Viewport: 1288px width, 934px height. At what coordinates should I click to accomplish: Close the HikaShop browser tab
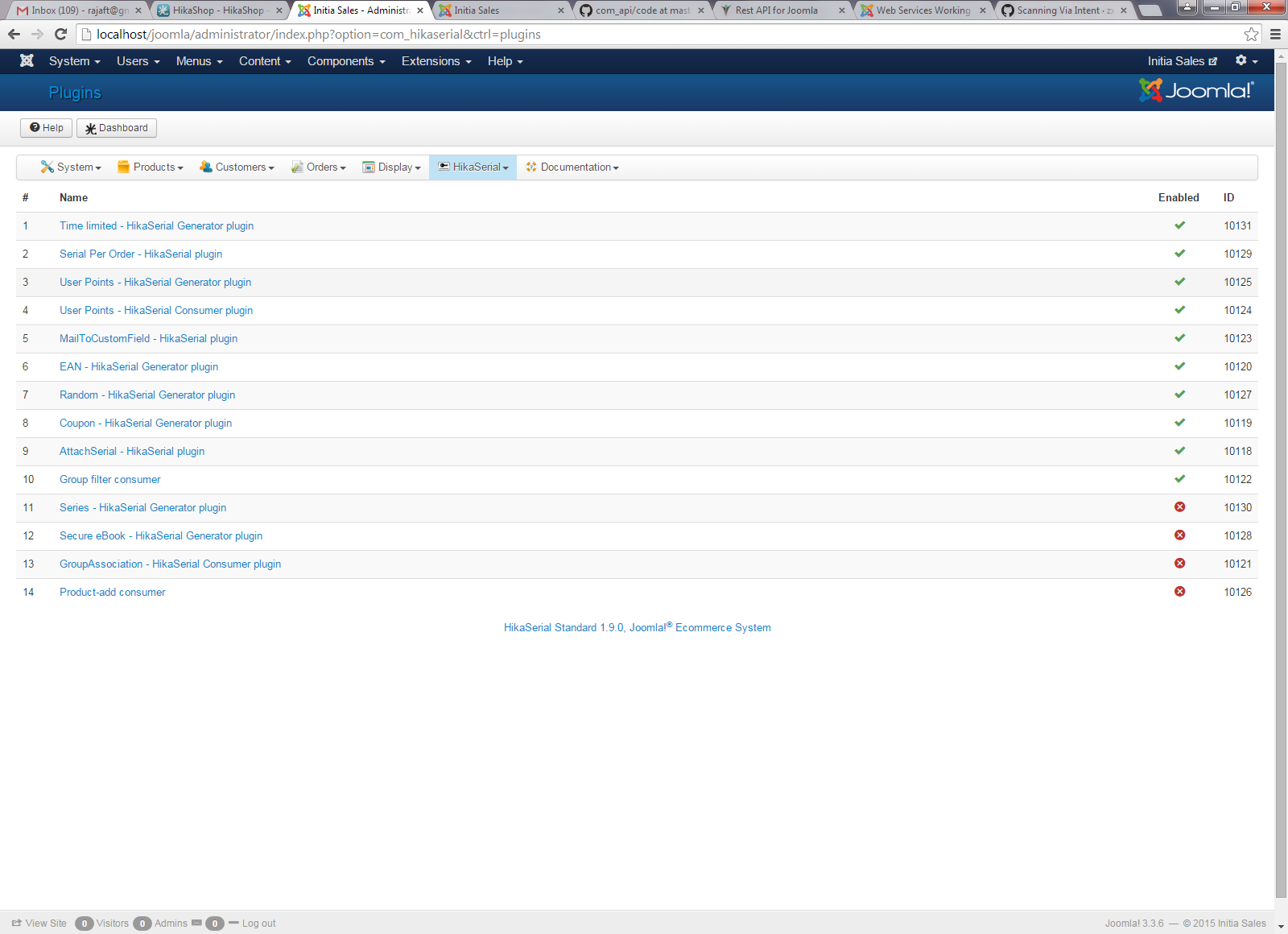pyautogui.click(x=279, y=10)
